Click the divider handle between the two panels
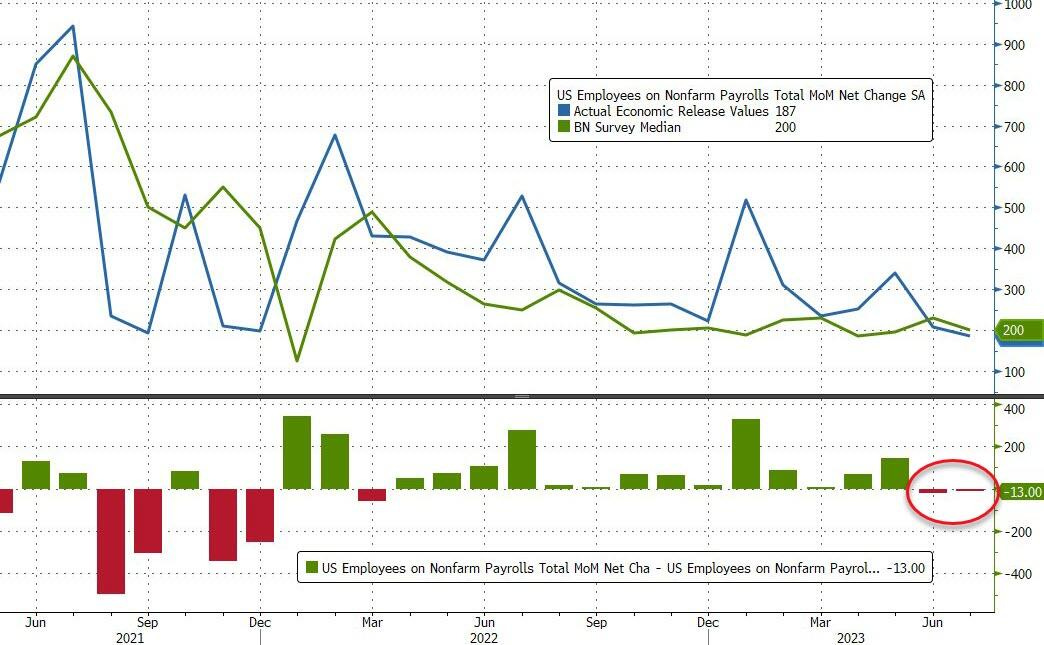Viewport: 1044px width, 645px height. tap(521, 397)
